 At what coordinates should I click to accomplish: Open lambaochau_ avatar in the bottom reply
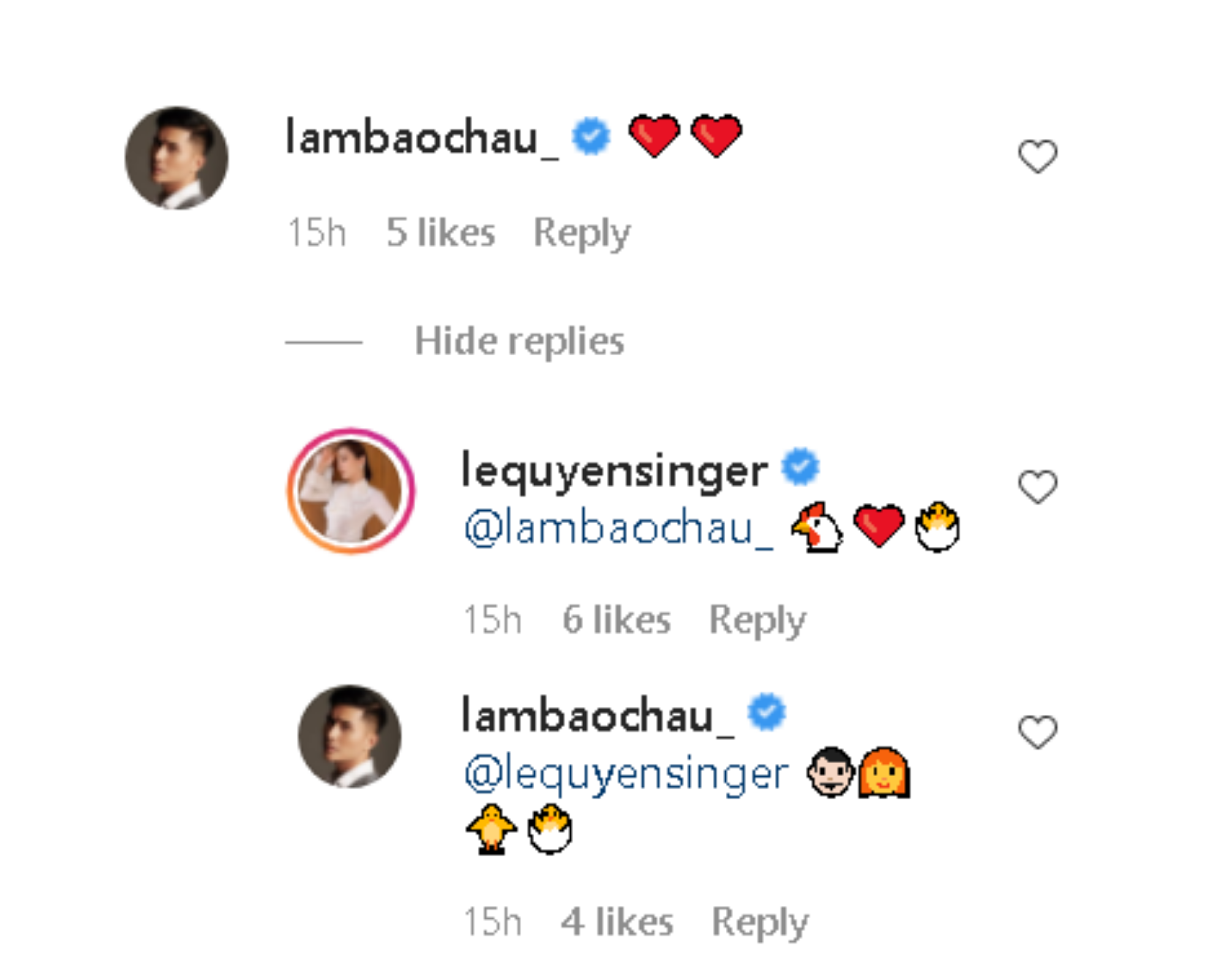[x=350, y=736]
